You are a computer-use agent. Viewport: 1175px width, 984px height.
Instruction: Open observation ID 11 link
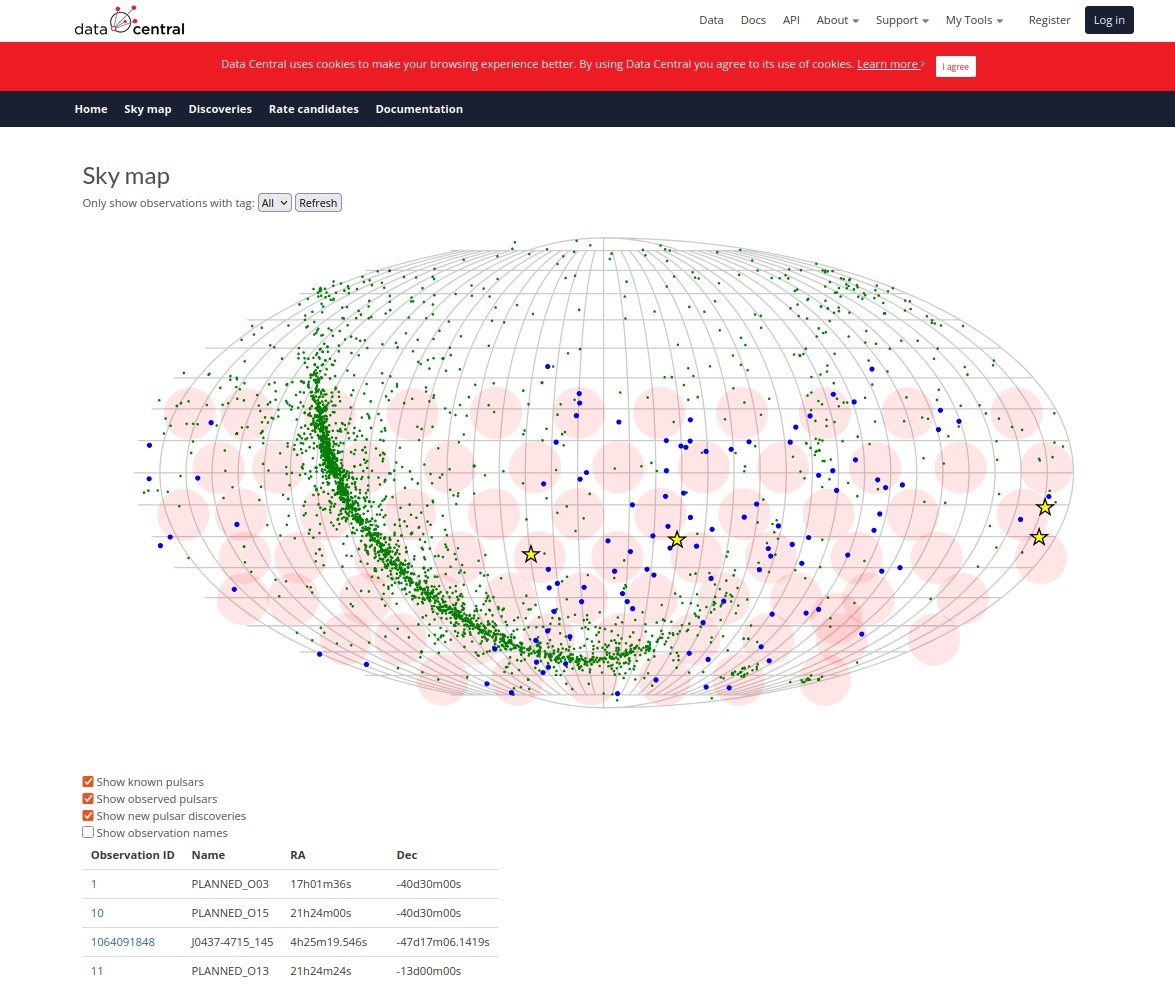click(x=97, y=971)
